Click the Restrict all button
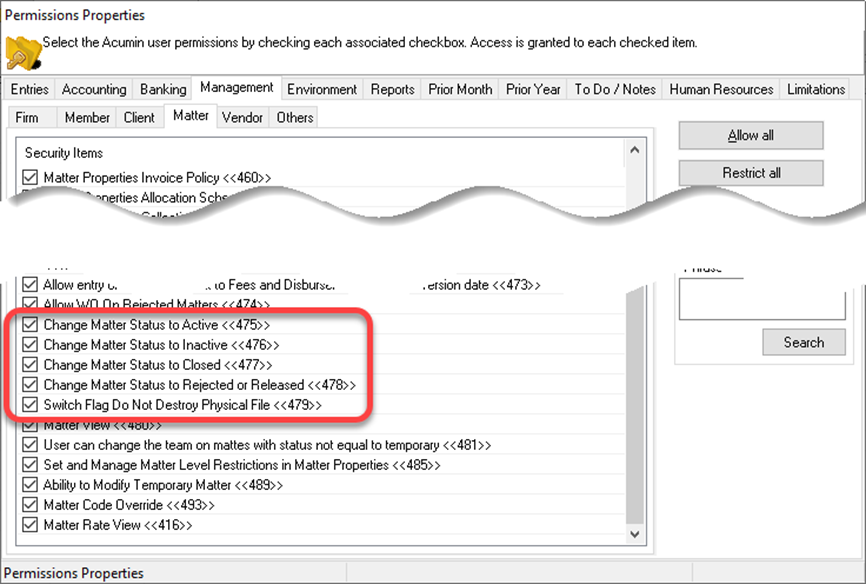Image resolution: width=866 pixels, height=584 pixels. click(x=751, y=173)
